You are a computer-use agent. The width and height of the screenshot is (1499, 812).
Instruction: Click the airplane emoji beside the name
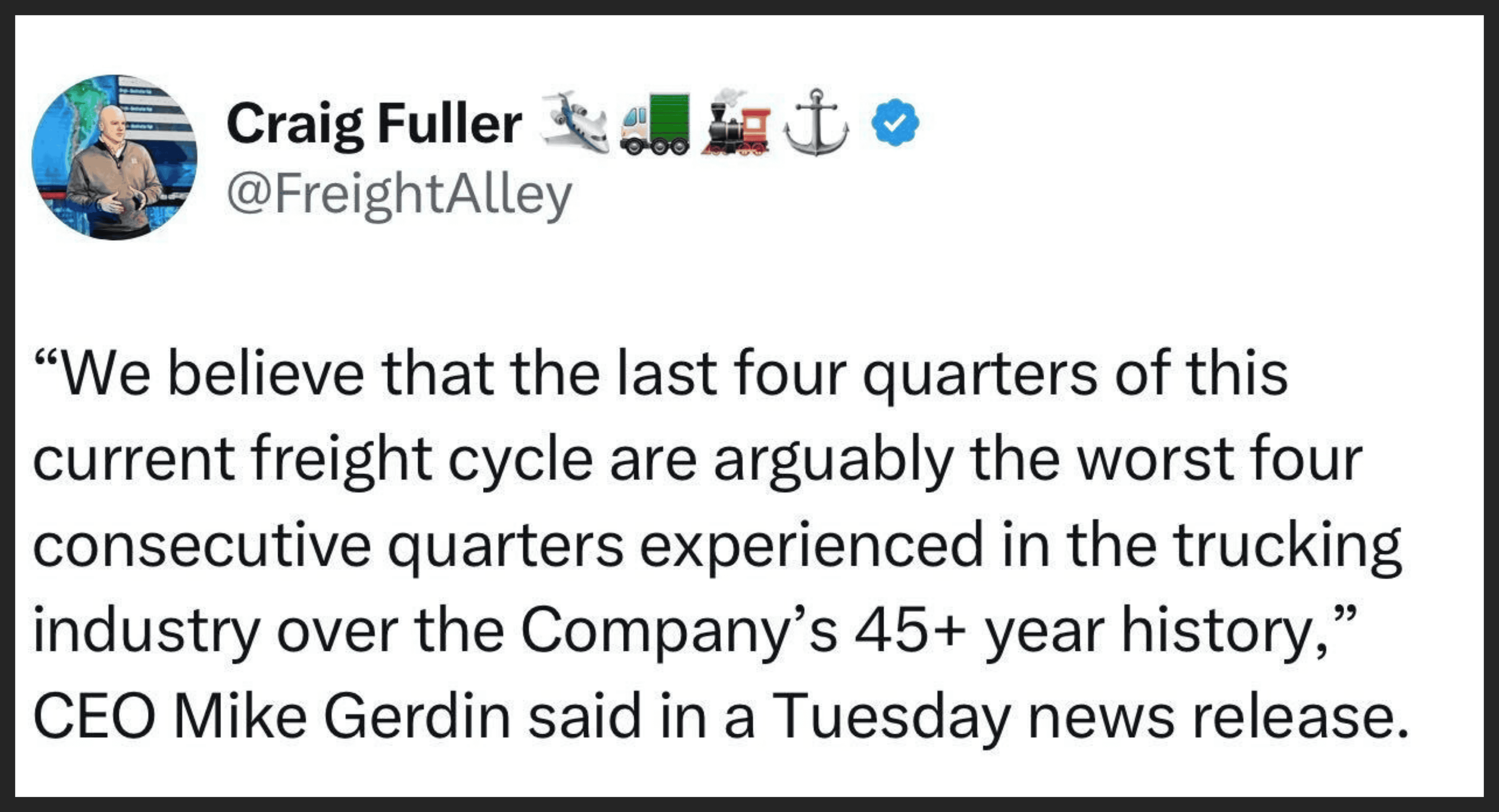pyautogui.click(x=574, y=123)
